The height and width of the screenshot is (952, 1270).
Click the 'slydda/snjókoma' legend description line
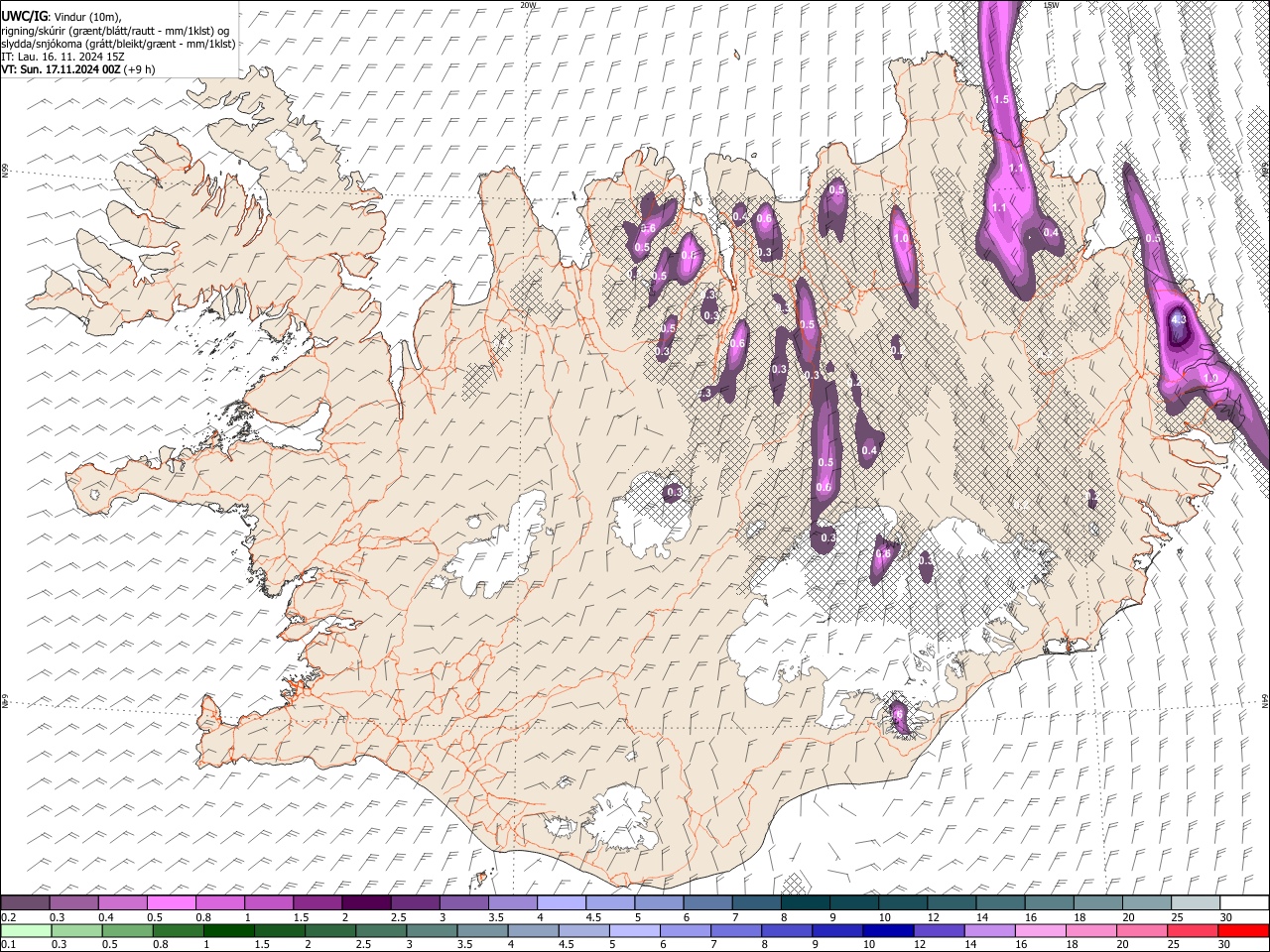point(118,44)
